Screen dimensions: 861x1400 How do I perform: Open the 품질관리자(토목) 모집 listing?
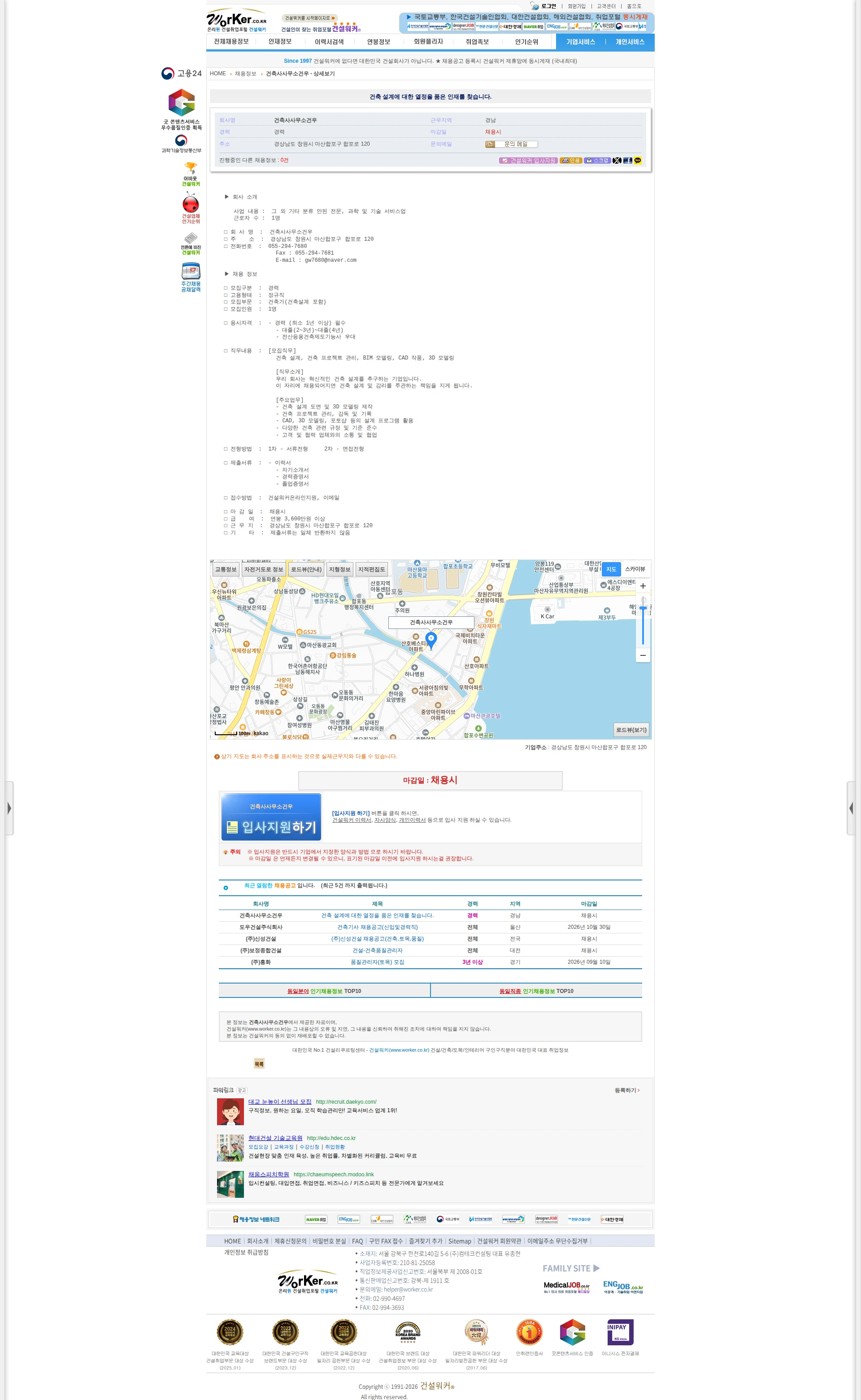378,962
